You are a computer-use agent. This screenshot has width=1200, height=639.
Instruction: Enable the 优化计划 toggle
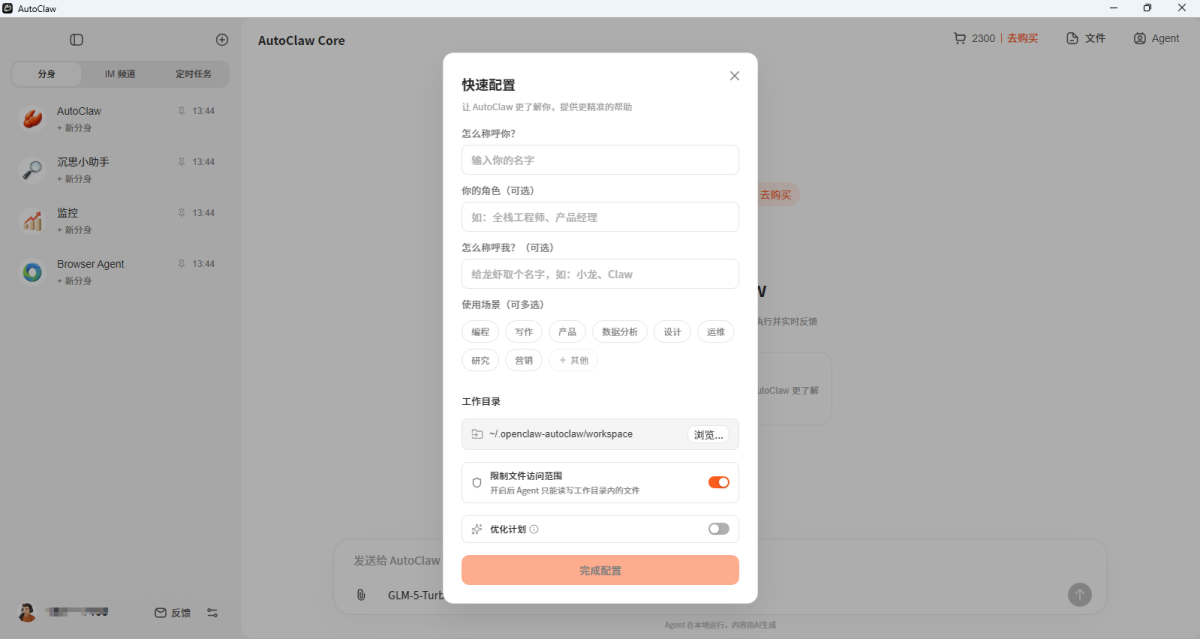[x=718, y=529]
